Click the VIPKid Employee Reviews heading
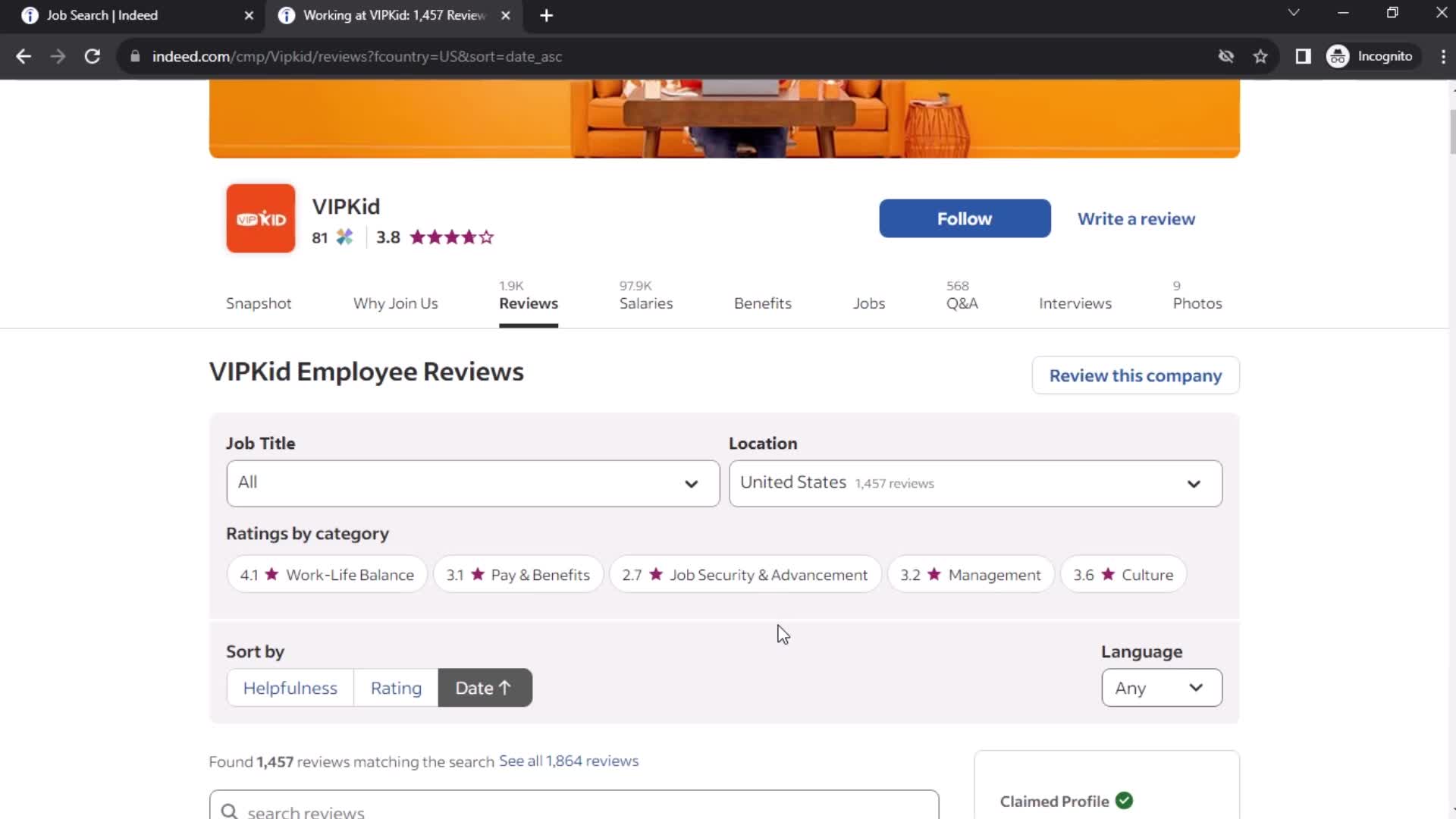Image resolution: width=1456 pixels, height=819 pixels. pos(366,372)
